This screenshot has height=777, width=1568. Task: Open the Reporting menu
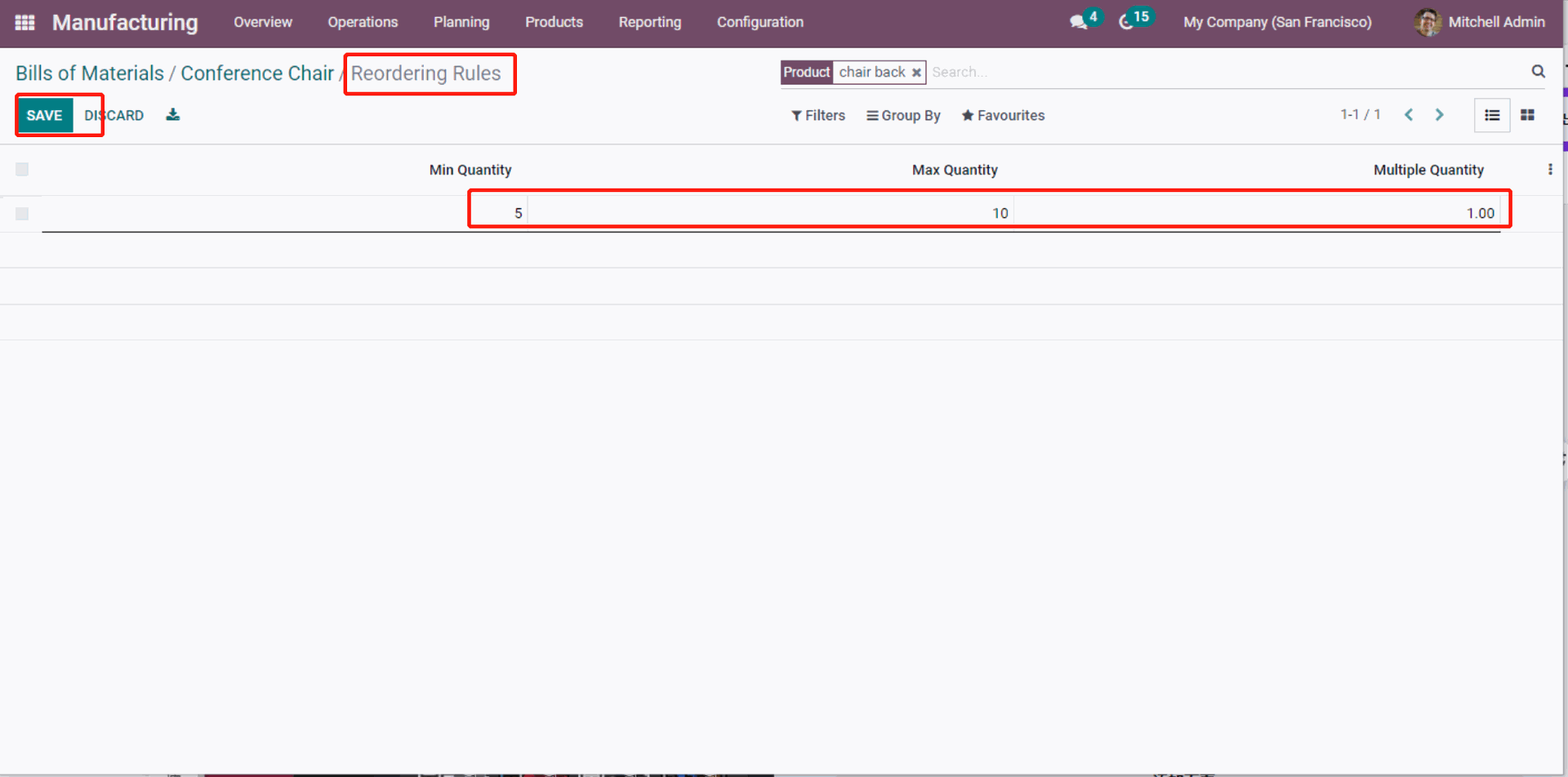(x=649, y=22)
